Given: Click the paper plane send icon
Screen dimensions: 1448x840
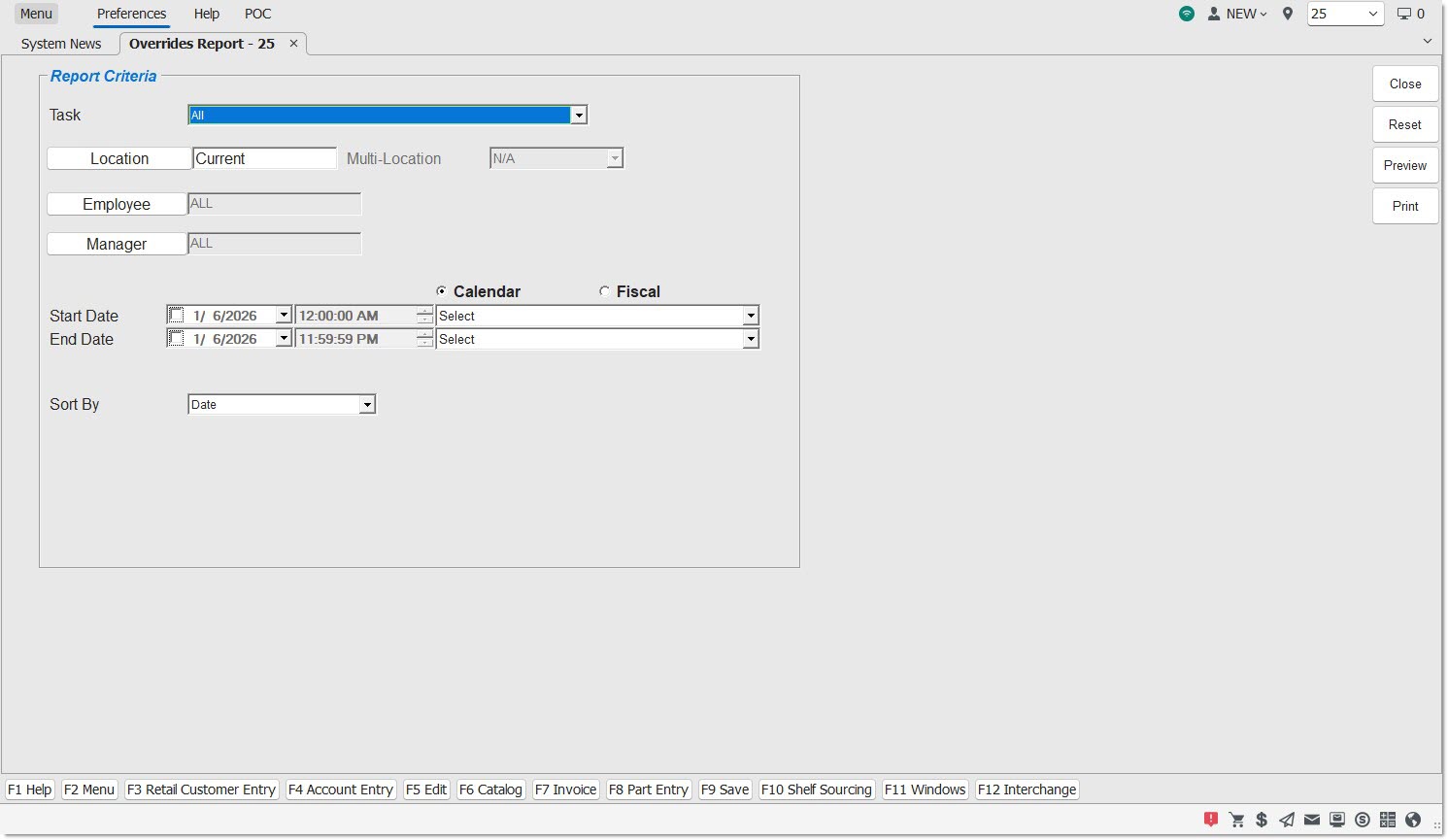Looking at the screenshot, I should tap(1287, 820).
